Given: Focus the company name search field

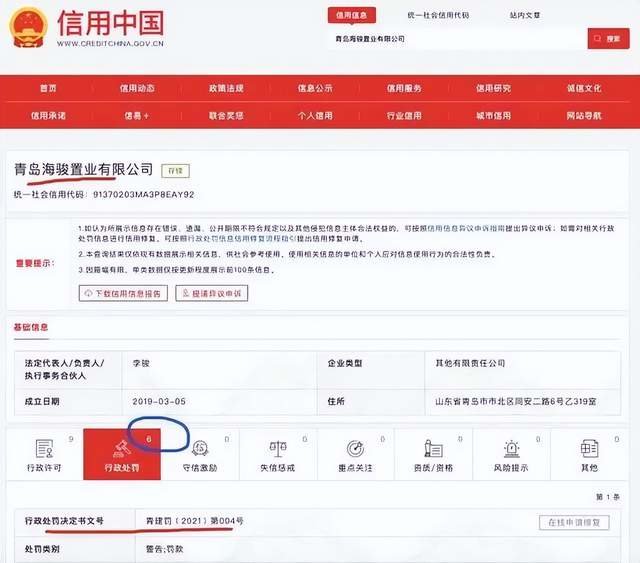Looking at the screenshot, I should 457,39.
